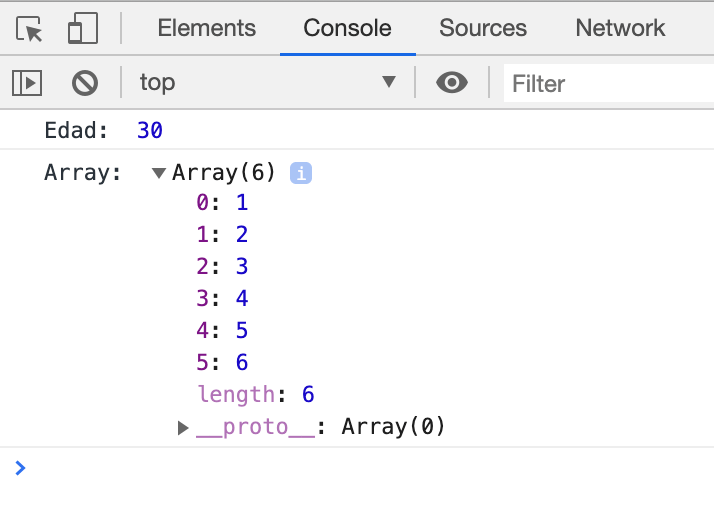Select array entry '2: 3'
This screenshot has height=508, width=714.
click(x=222, y=266)
